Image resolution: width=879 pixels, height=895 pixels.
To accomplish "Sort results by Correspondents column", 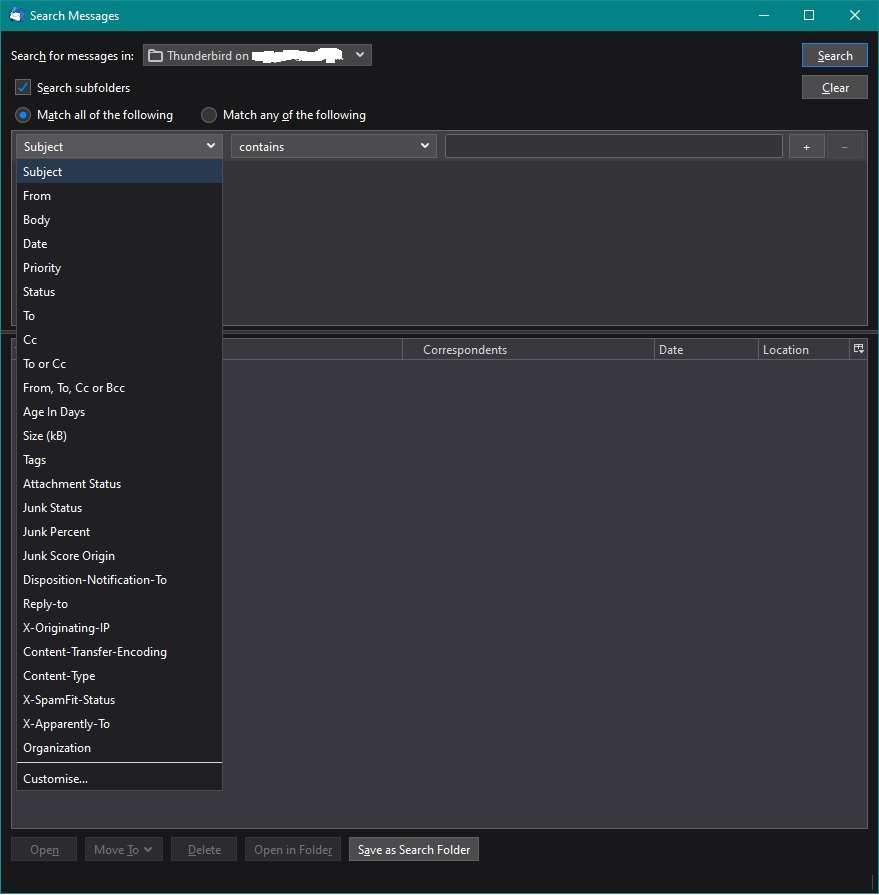I will tap(529, 349).
